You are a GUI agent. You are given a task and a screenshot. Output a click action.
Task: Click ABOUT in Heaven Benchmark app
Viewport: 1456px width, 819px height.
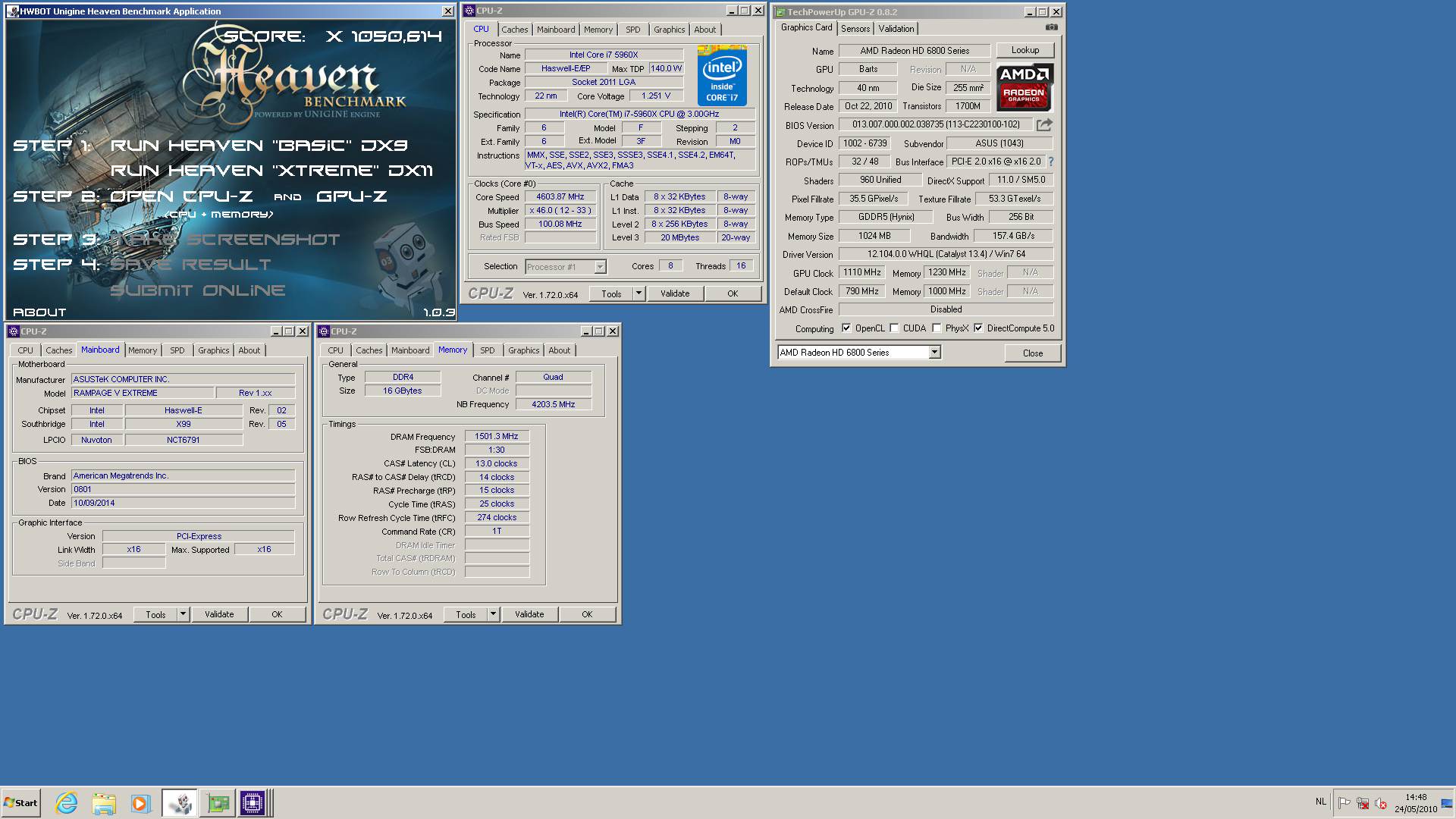click(x=39, y=312)
